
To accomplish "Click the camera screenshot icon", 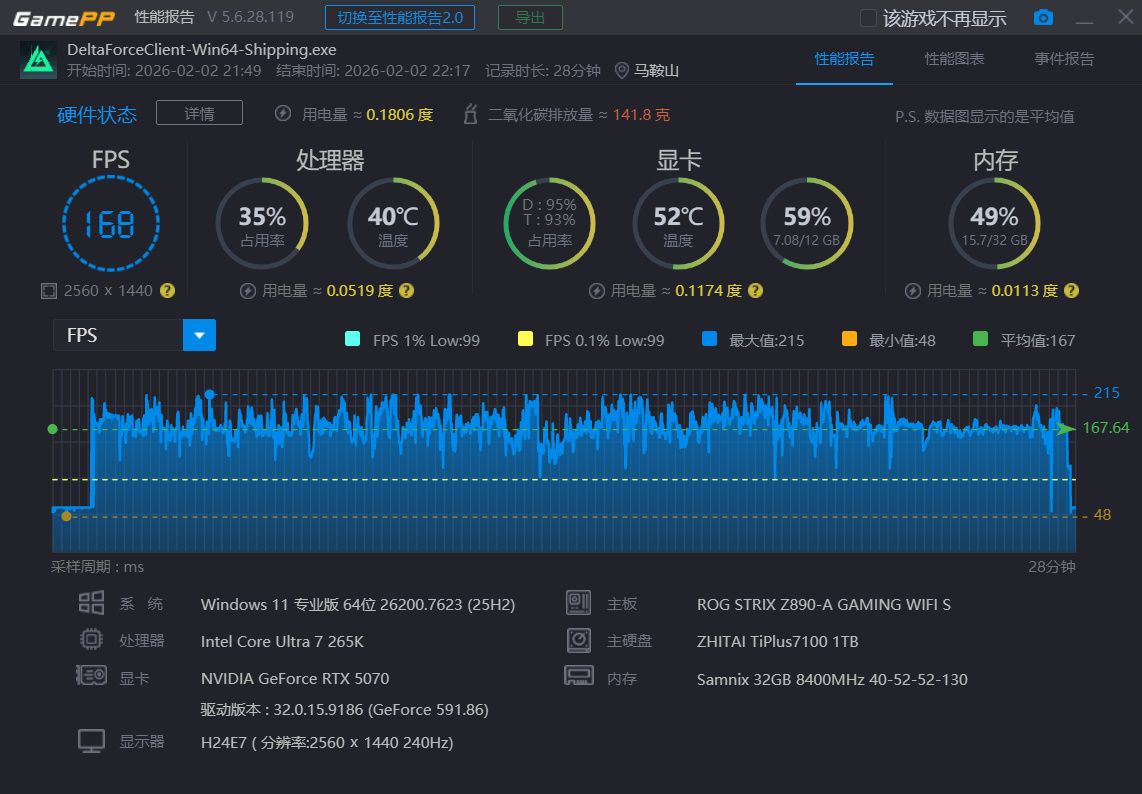I will pos(1043,17).
